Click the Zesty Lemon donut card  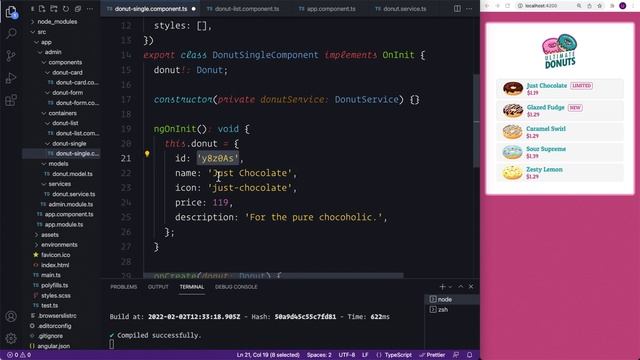(560, 173)
